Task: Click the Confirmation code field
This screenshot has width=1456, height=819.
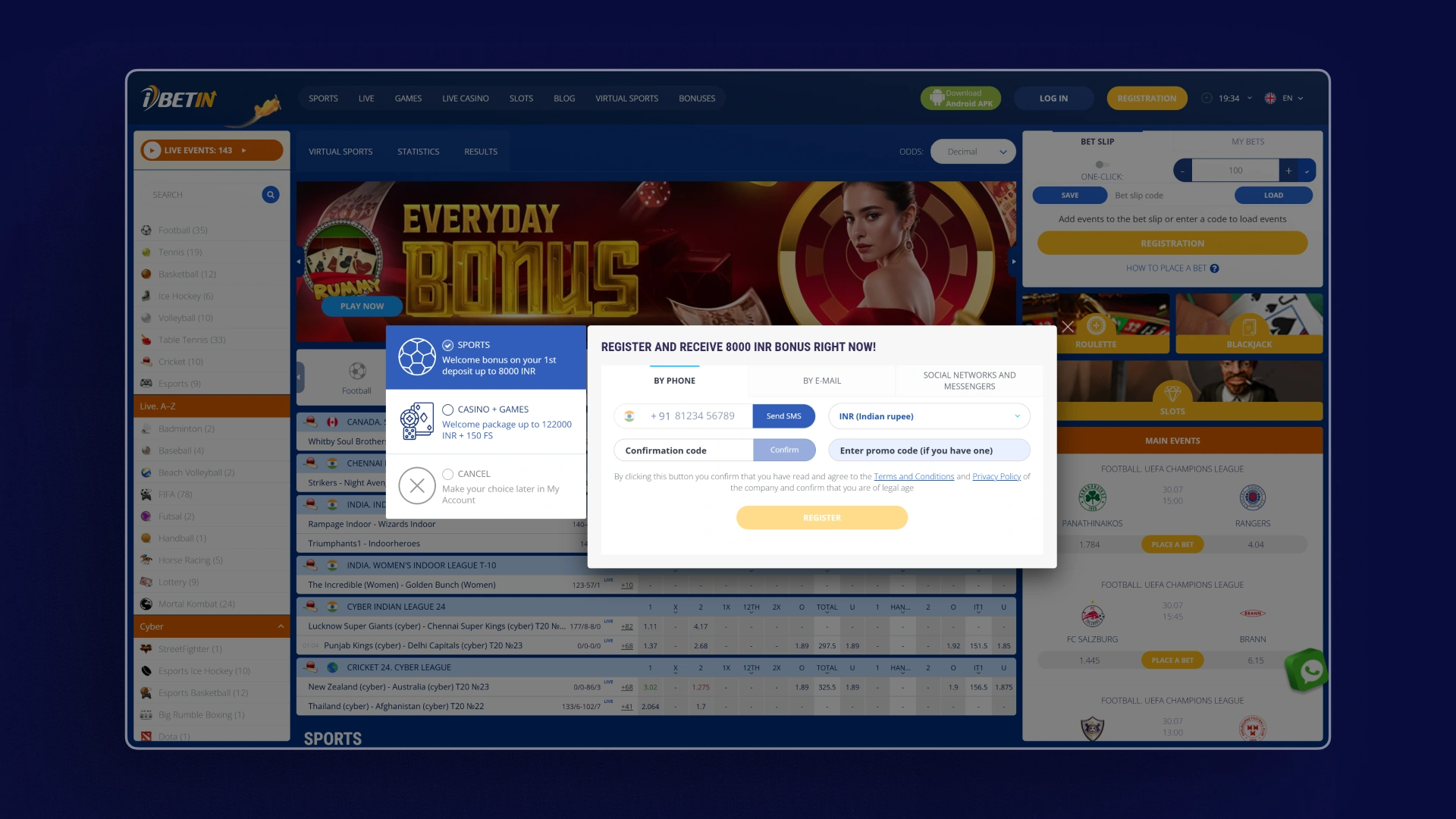Action: tap(683, 450)
